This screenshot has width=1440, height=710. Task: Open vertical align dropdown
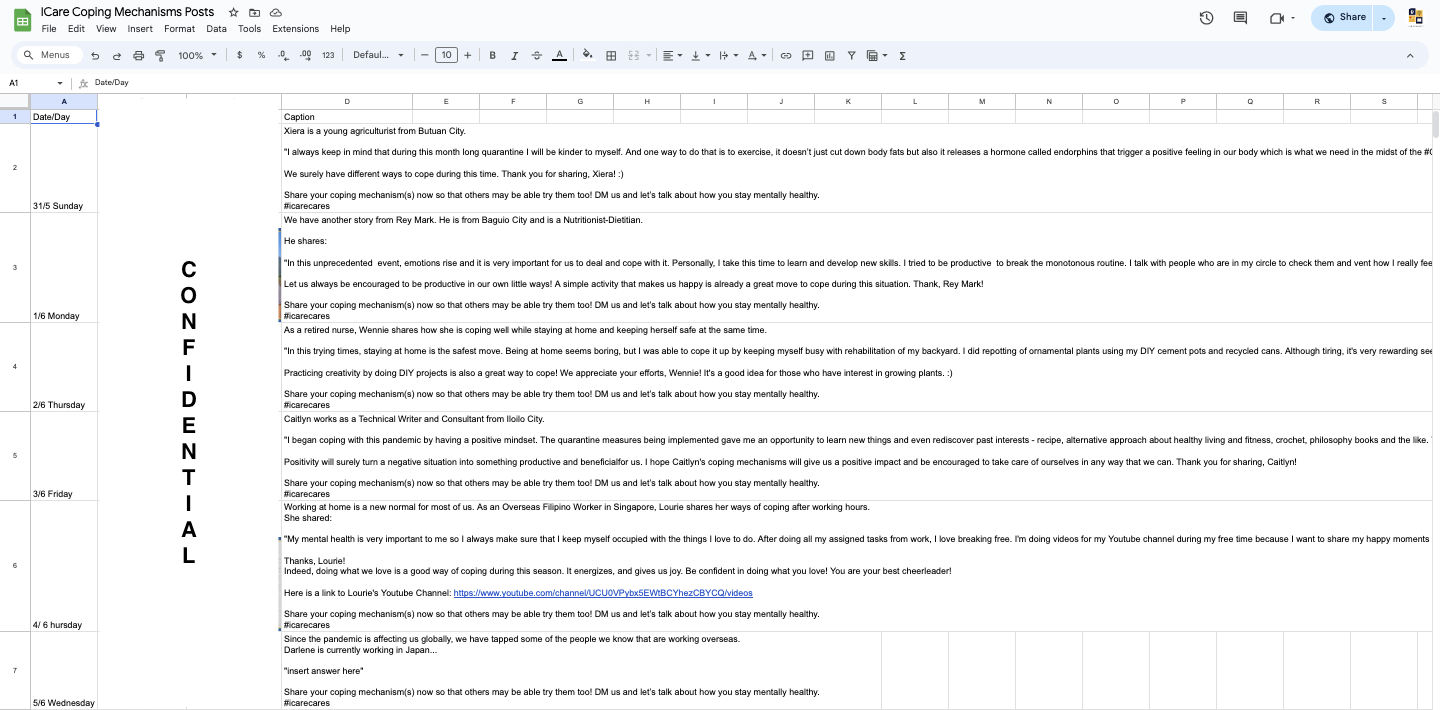pyautogui.click(x=701, y=56)
